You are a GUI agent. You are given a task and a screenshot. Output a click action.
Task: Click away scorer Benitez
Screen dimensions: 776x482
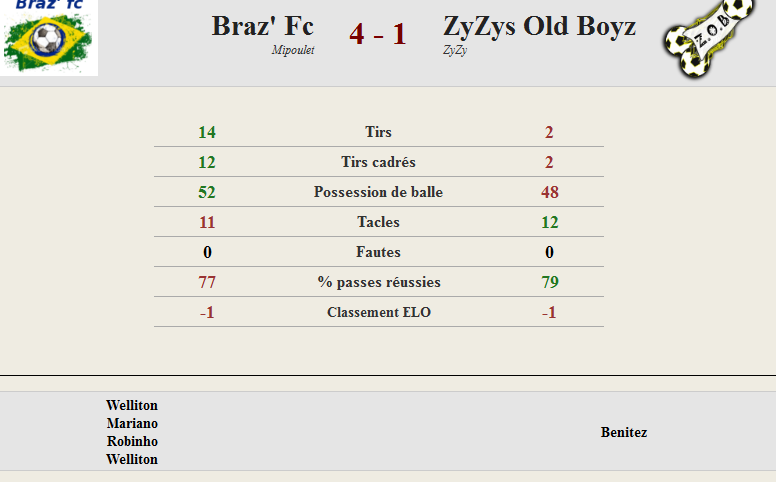[624, 433]
